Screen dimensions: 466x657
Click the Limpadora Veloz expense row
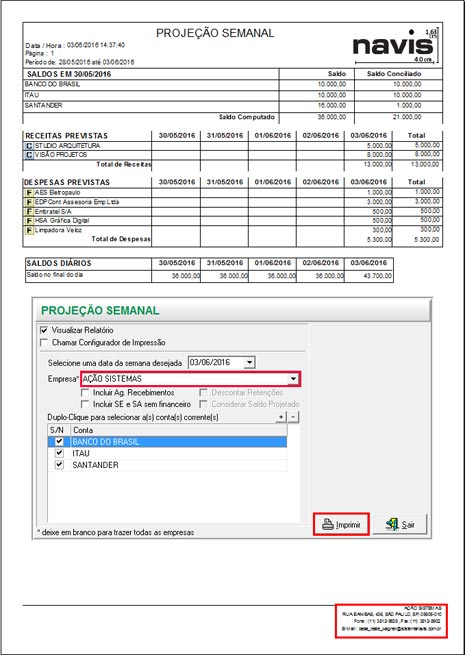point(233,230)
